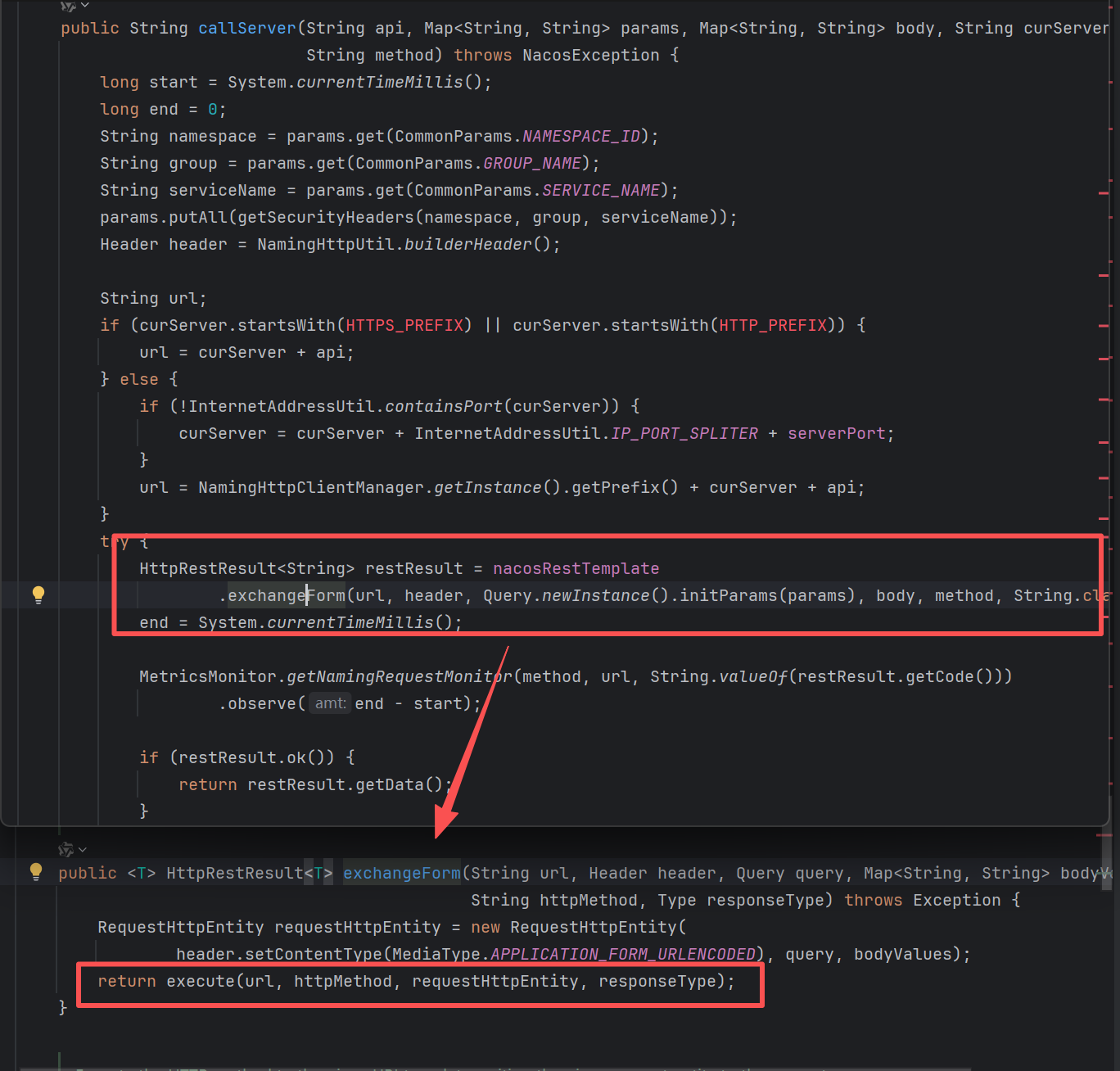The image size is (1120, 1071).
Task: Click the AI assistant icon above exchangeForm declaration
Action: [66, 850]
